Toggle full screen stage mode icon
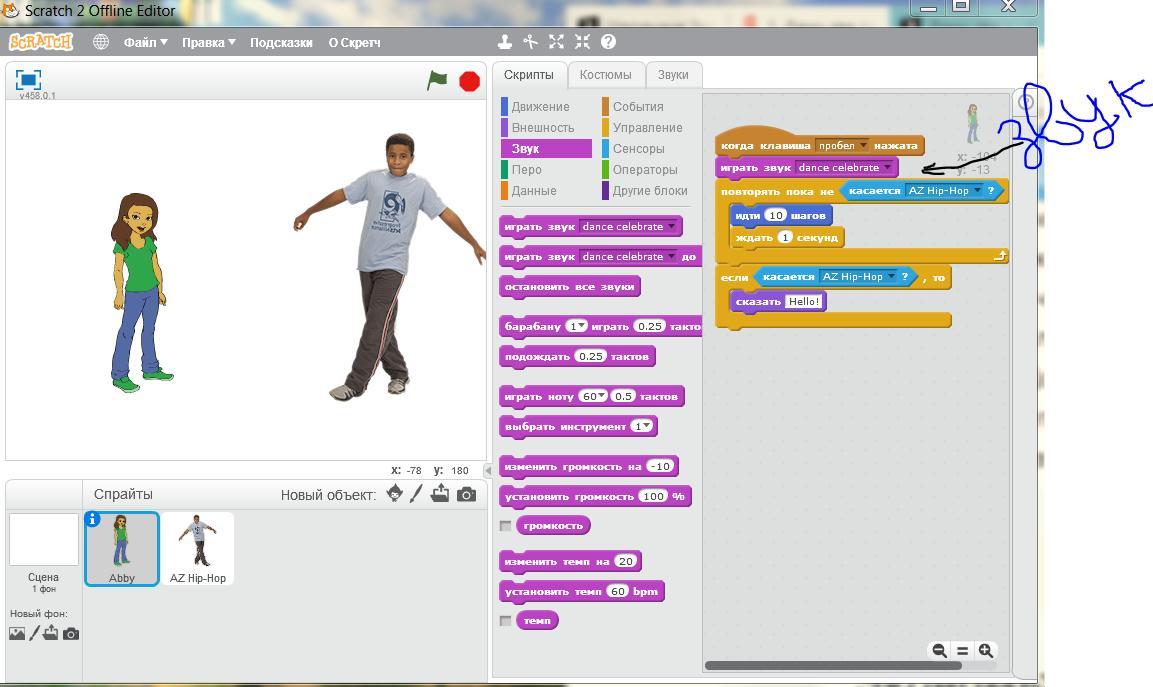The image size is (1153, 687). click(x=28, y=79)
